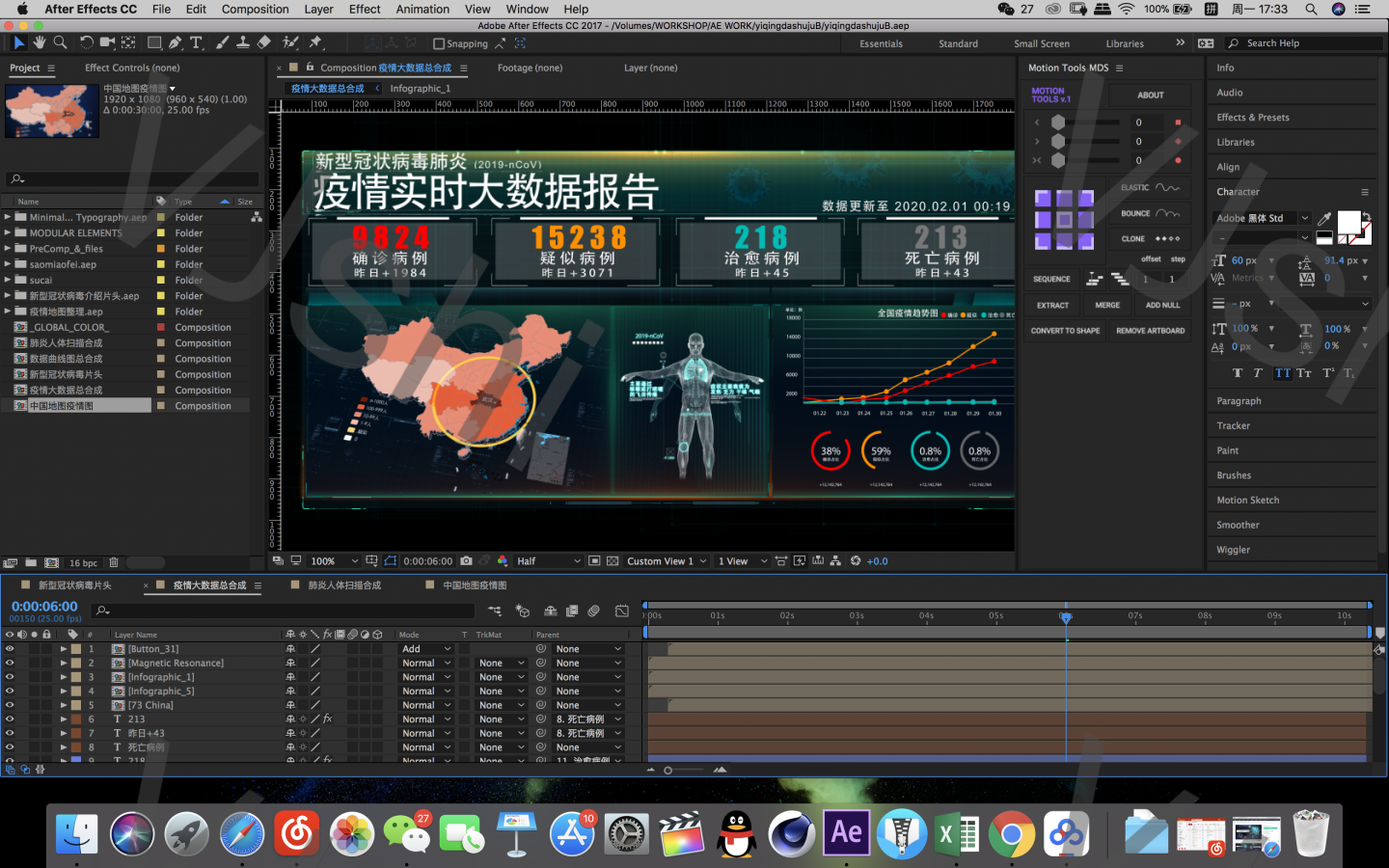The image size is (1389, 868).
Task: Select the Rotation tool
Action: 86,43
